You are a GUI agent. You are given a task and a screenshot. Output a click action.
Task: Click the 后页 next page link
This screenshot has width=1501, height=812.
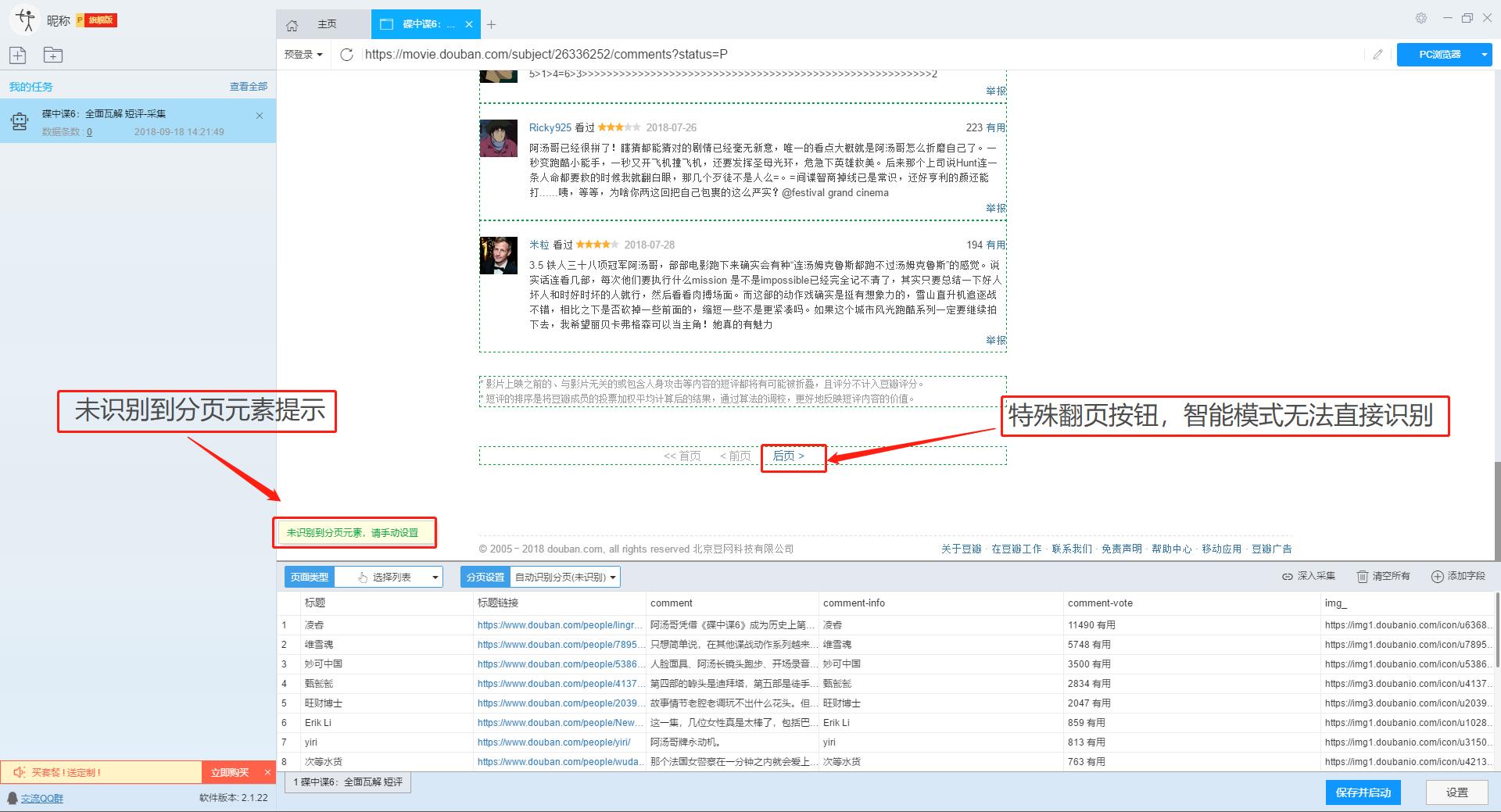[x=788, y=456]
